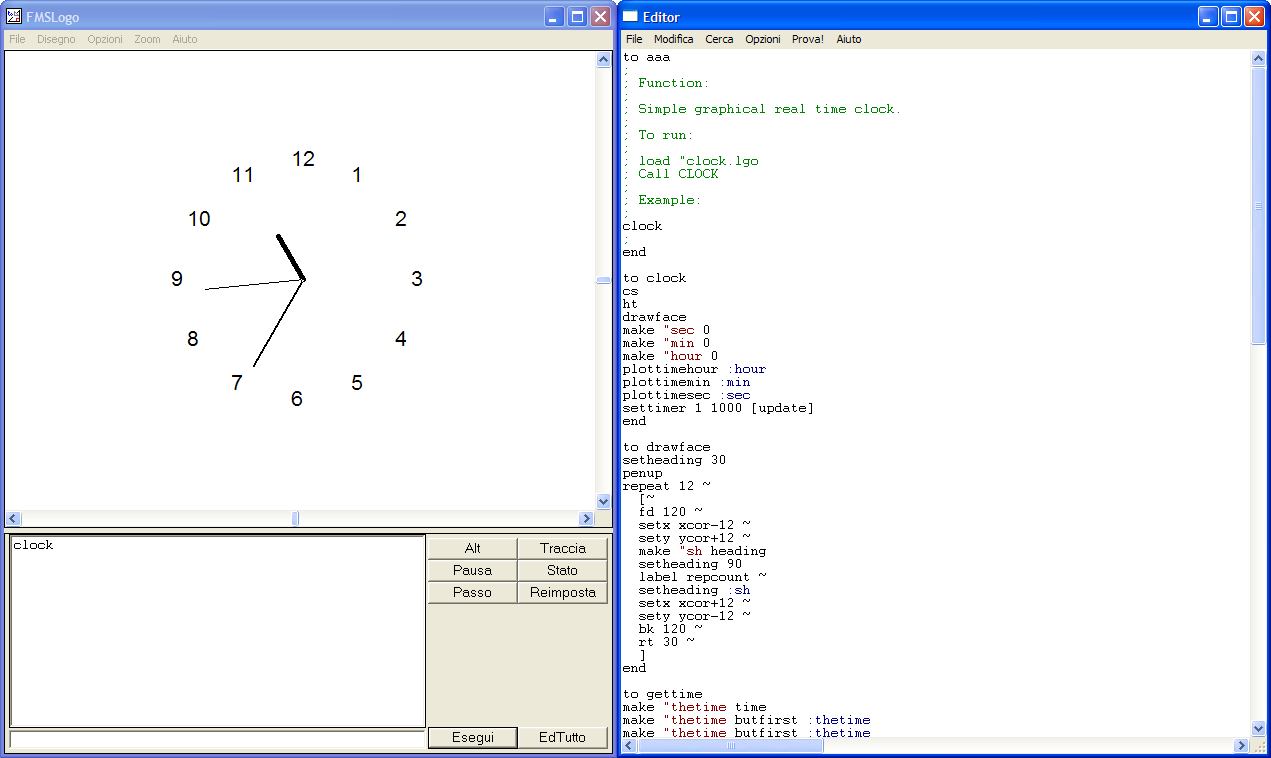Click left arrow of FMSLogo canvas scrollbar
1271x758 pixels.
14,518
